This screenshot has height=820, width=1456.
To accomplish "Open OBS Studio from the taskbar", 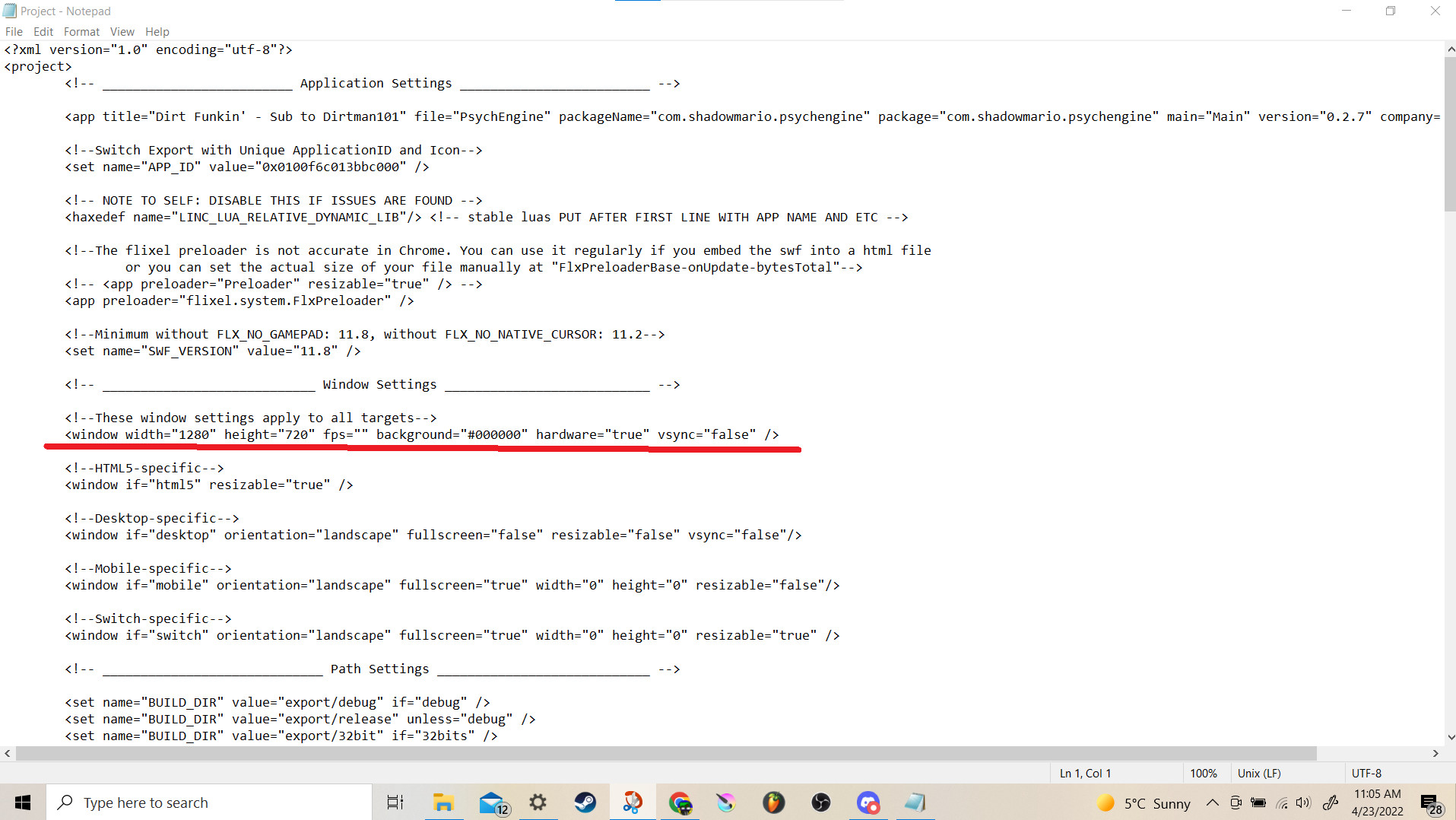I will 821,803.
